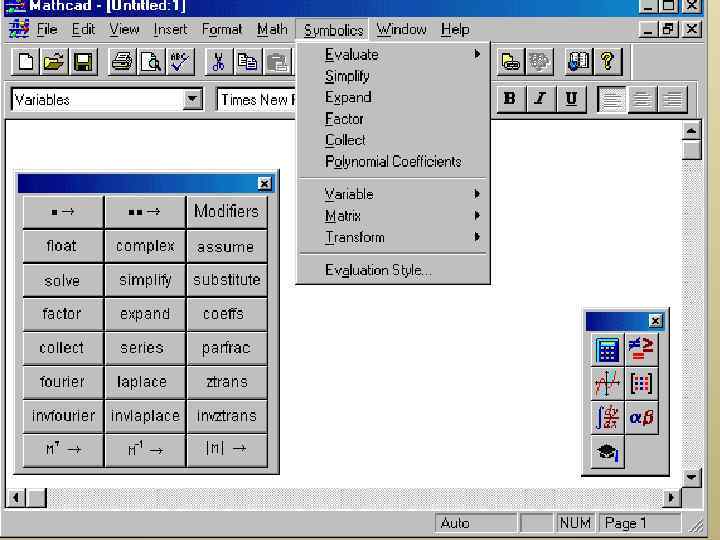Toggle Bold formatting
Screen dimensions: 720x540
pos(510,99)
